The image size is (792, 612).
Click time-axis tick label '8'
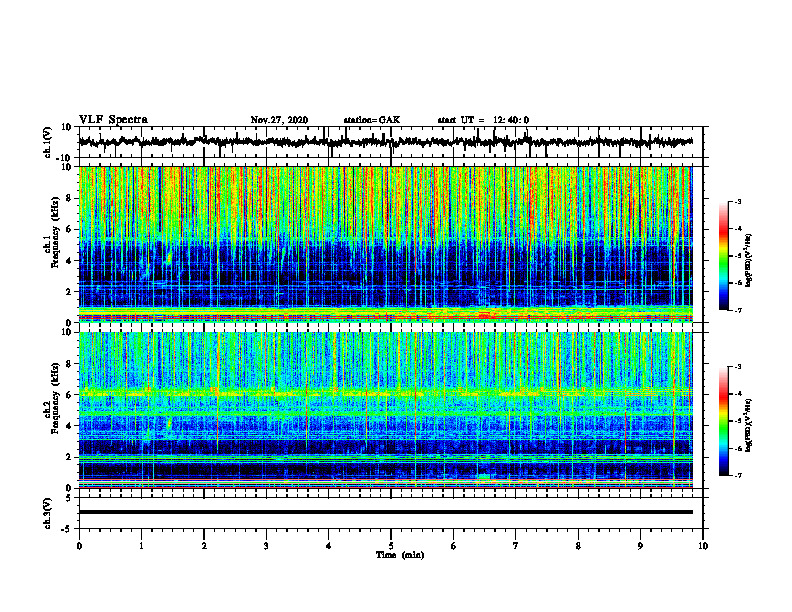click(578, 546)
